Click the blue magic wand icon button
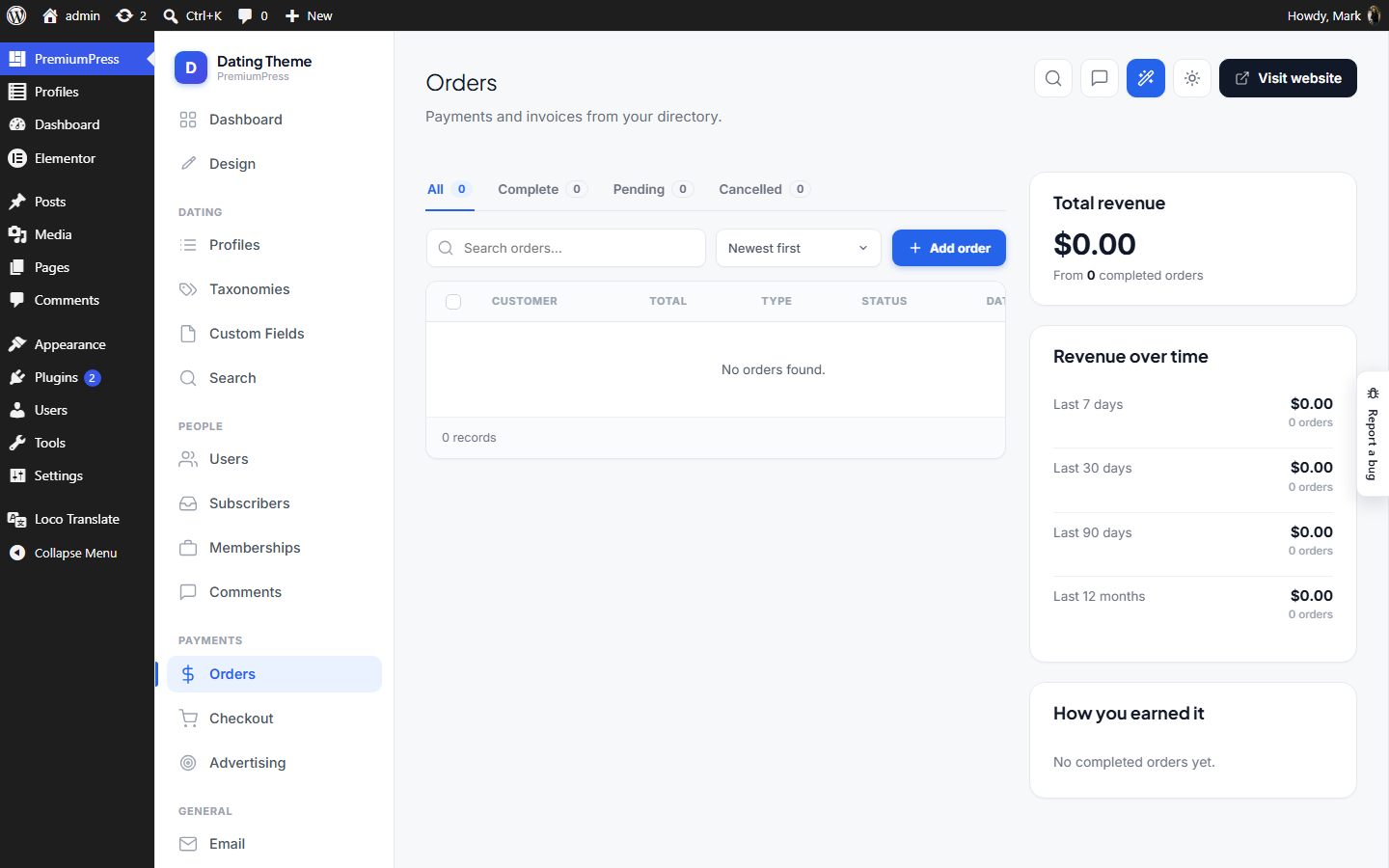The width and height of the screenshot is (1389, 868). [1146, 78]
